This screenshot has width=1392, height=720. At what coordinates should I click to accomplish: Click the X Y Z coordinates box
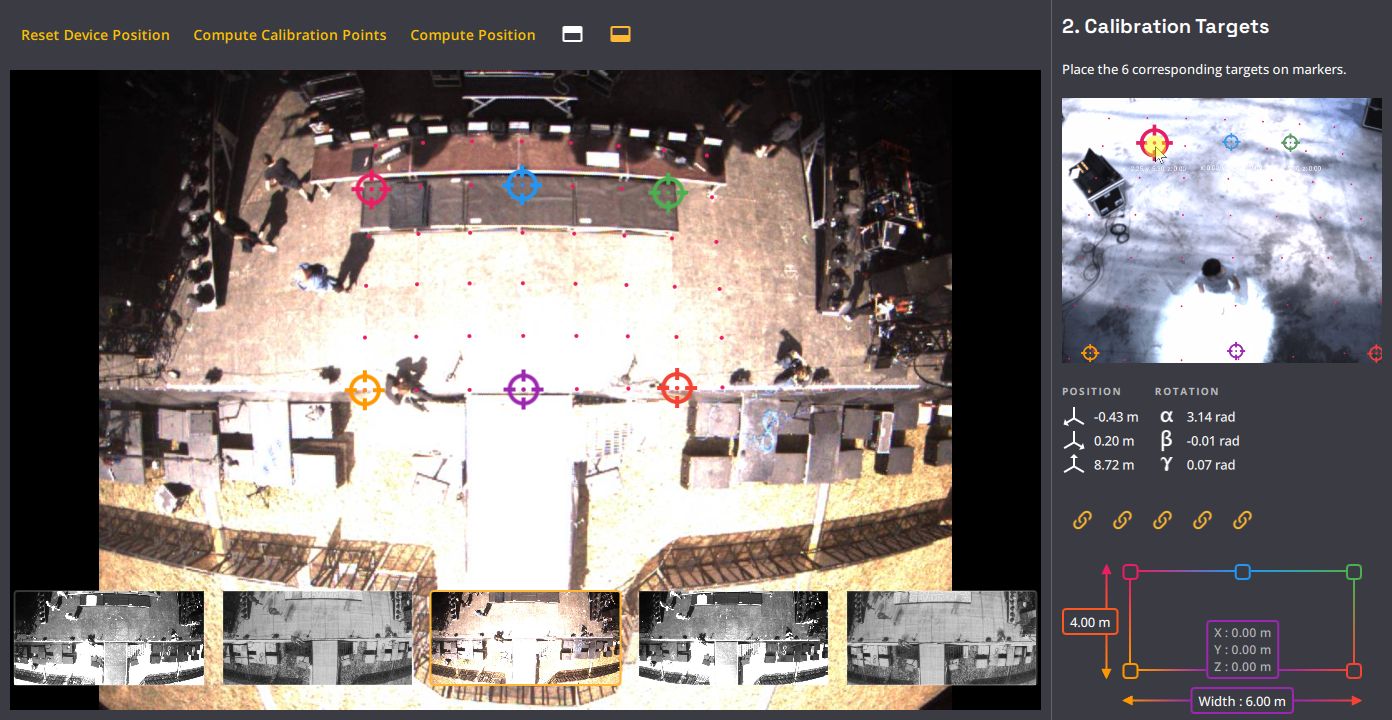click(1242, 649)
